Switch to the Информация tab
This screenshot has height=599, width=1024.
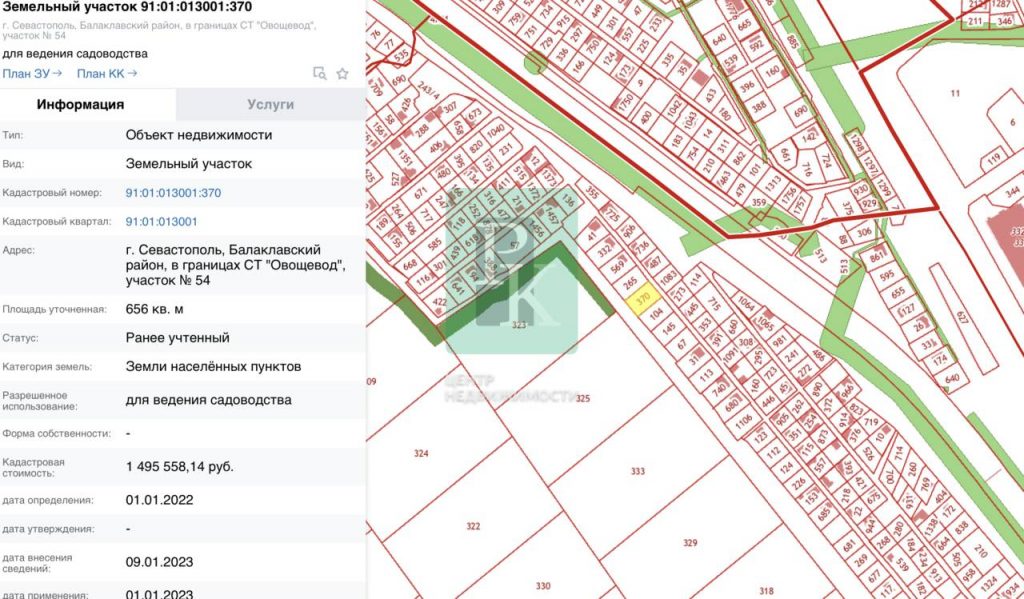coord(80,105)
